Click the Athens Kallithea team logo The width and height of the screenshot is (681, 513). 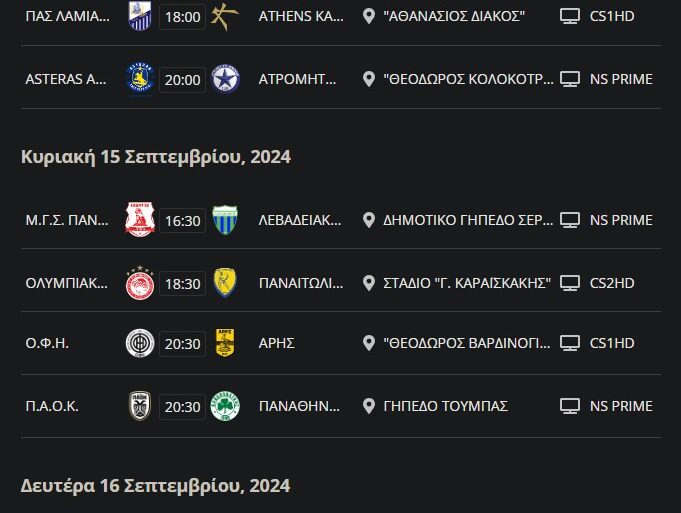(x=225, y=16)
